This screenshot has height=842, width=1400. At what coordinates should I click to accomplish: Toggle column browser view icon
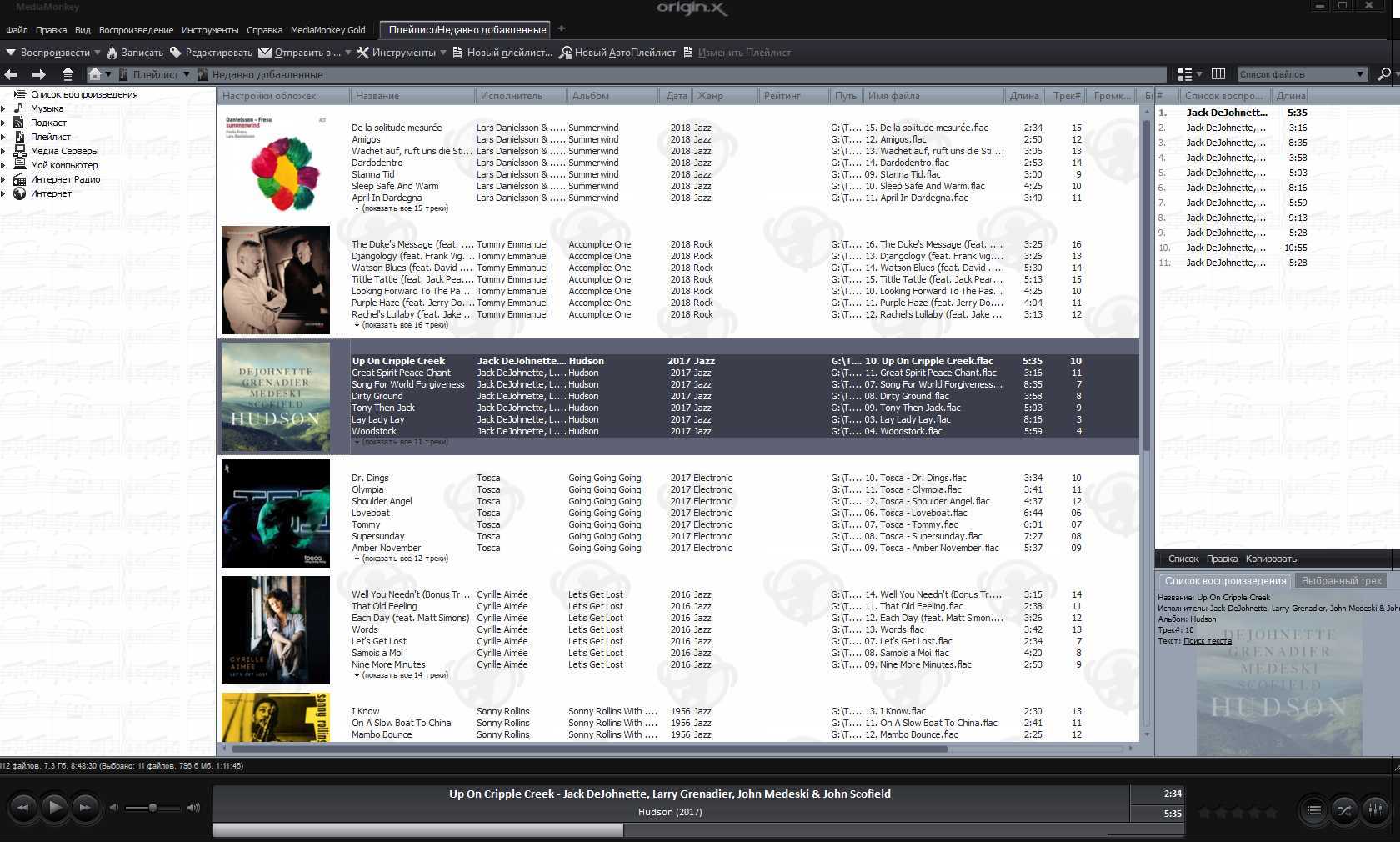[x=1217, y=73]
